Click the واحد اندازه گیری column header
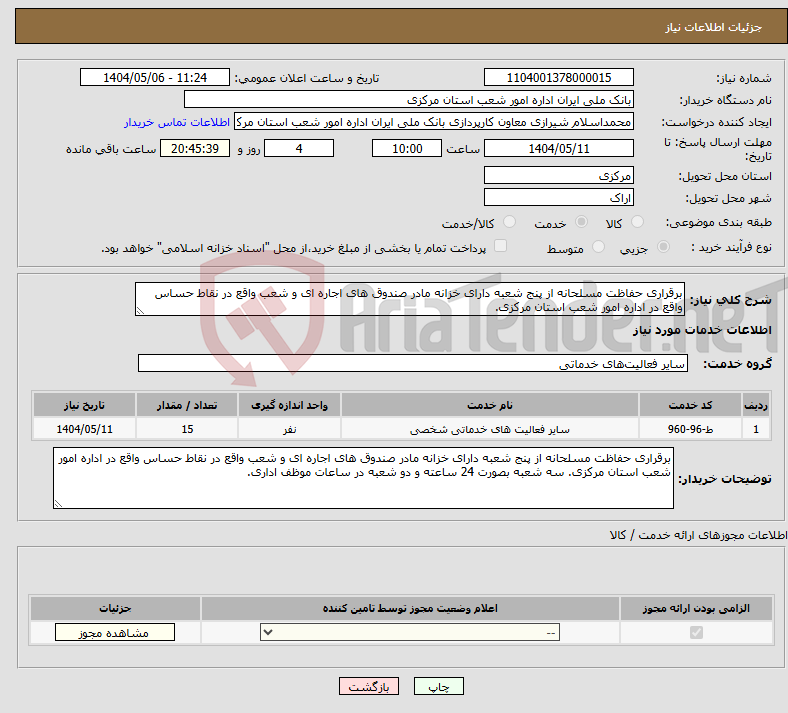 [289, 405]
